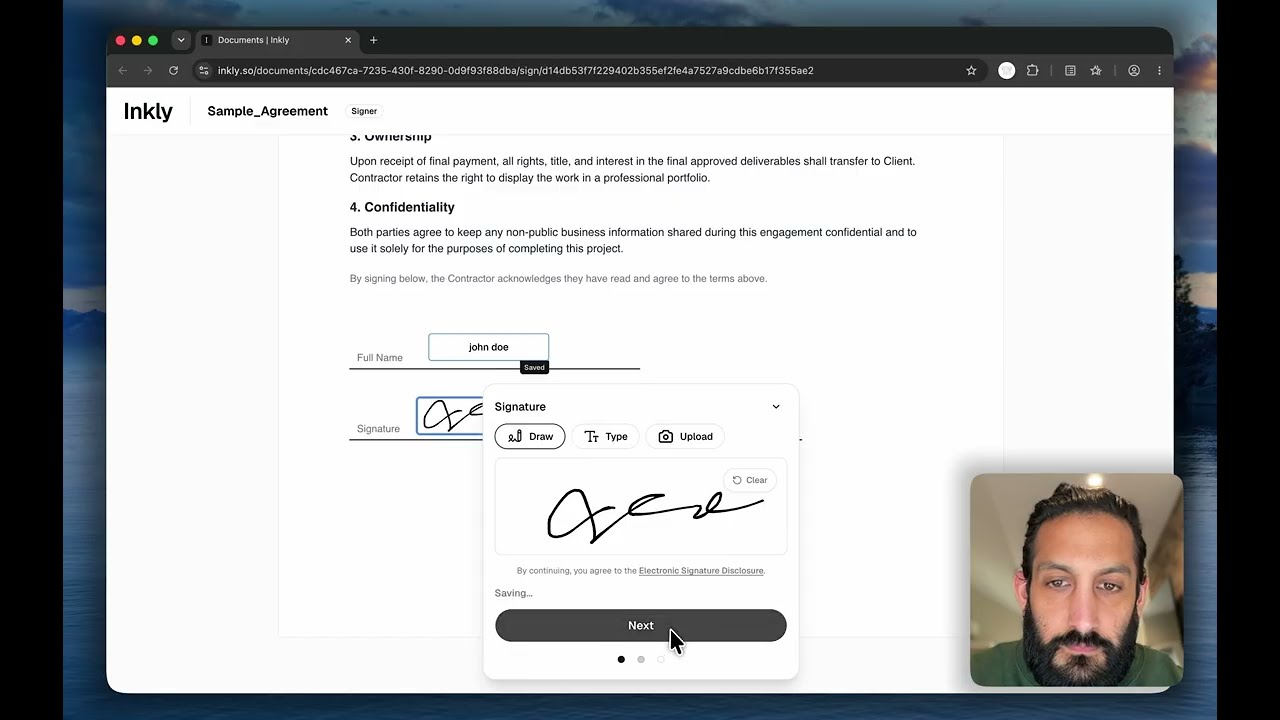Clear the drawn signature
The height and width of the screenshot is (720, 1280).
(749, 480)
